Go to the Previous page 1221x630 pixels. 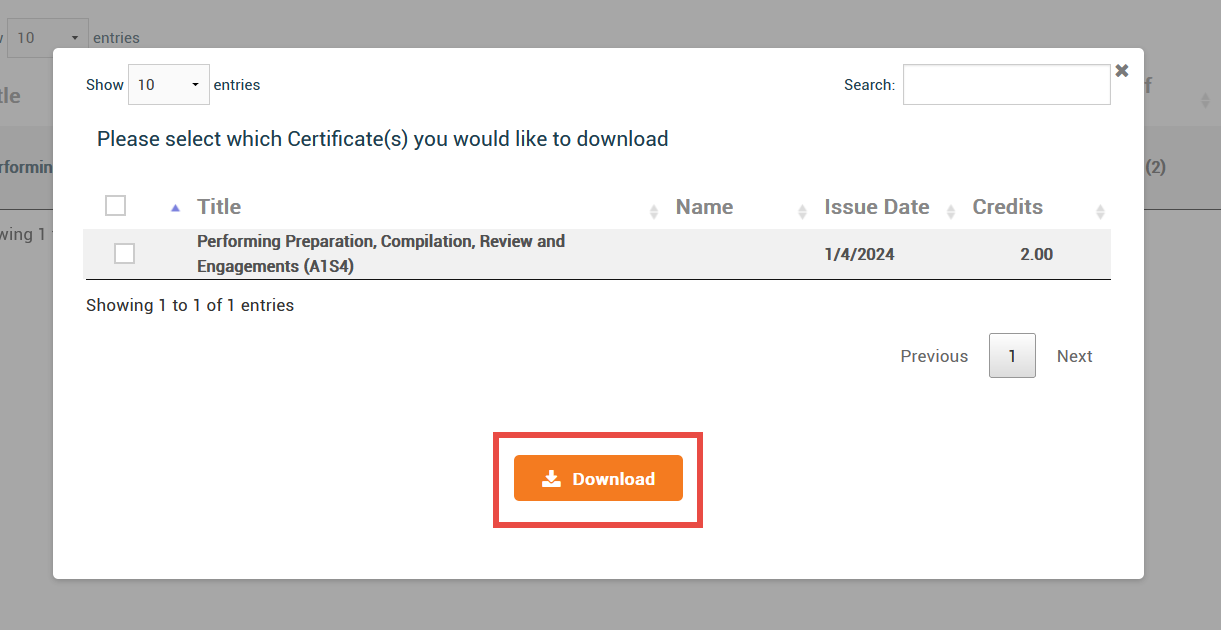coord(934,356)
